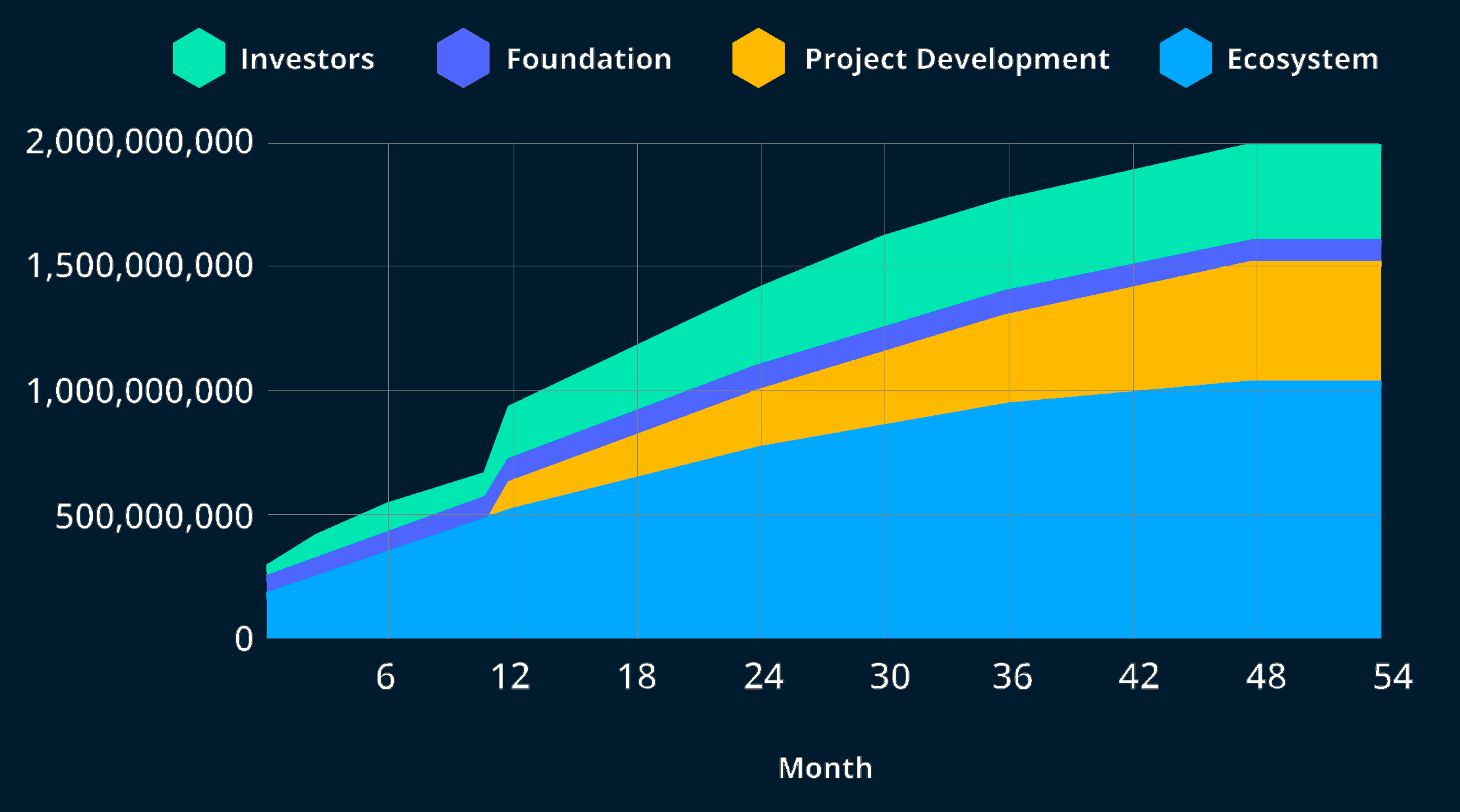The width and height of the screenshot is (1460, 812).
Task: Click the month 48 x-axis label
Action: (x=1265, y=677)
